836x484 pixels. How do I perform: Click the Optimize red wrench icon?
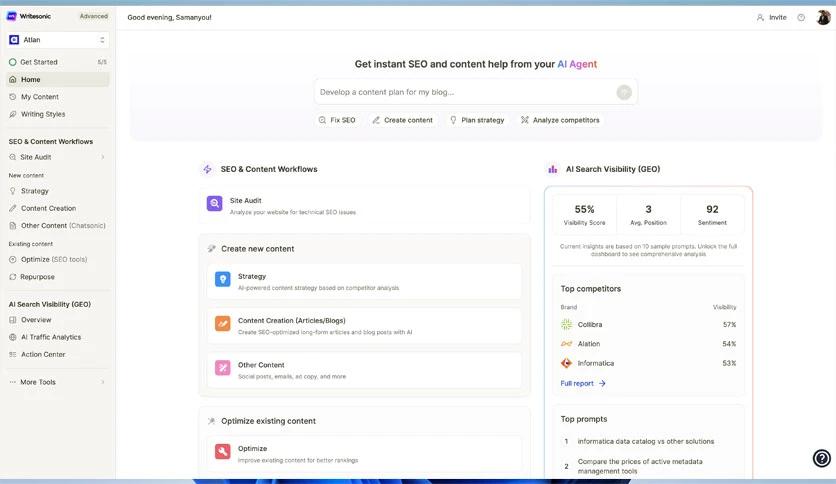pyautogui.click(x=222, y=452)
